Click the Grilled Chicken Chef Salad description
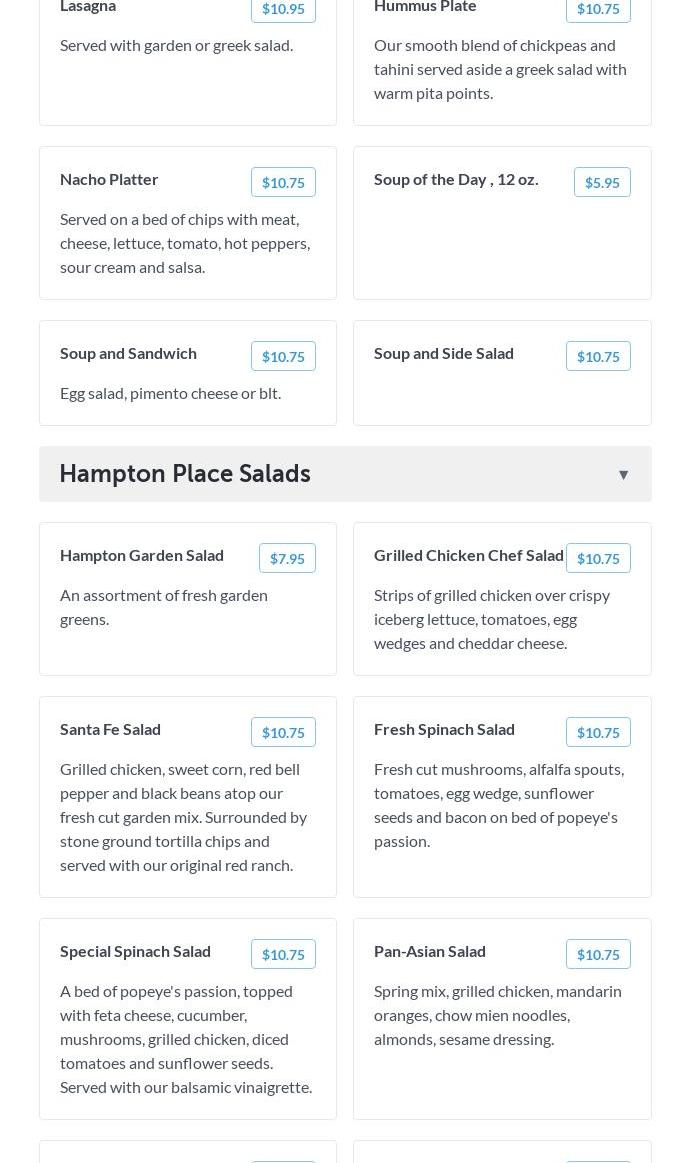Screen dimensions: 690x1163 click(492, 618)
